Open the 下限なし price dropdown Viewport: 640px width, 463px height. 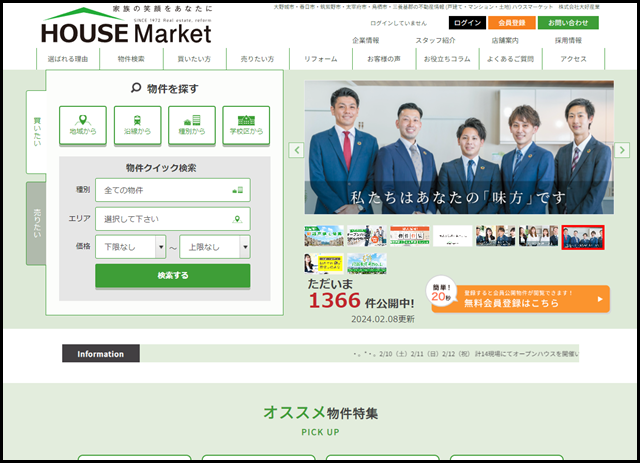pos(131,247)
